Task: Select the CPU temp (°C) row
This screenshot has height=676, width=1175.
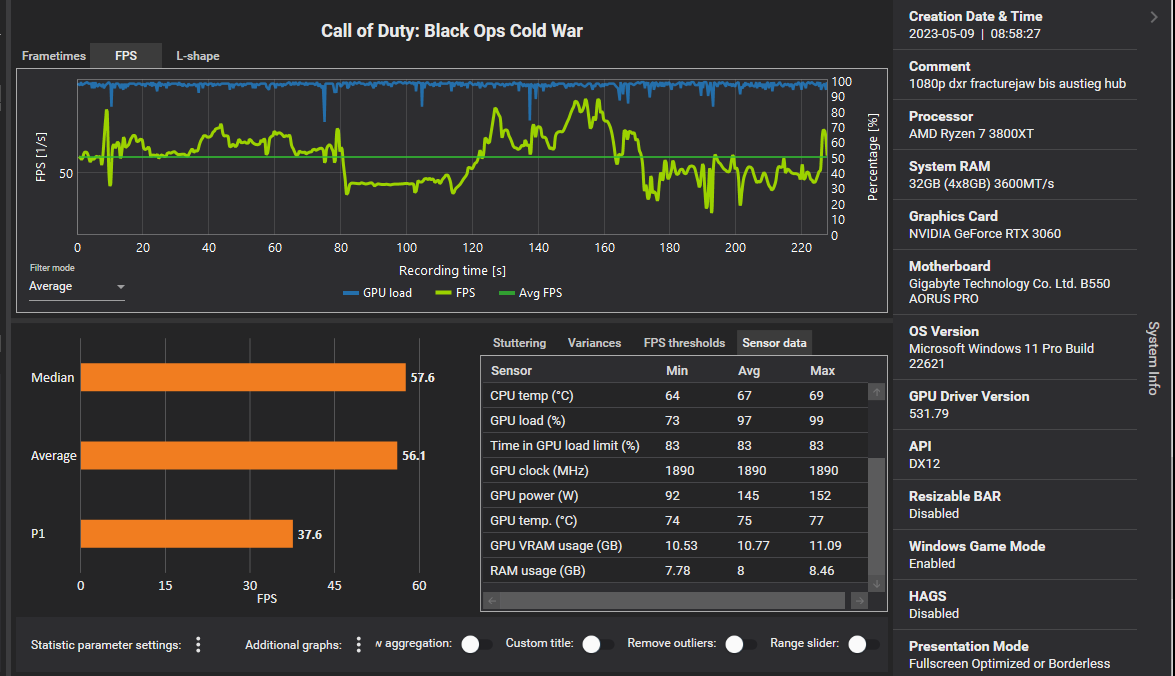Action: [674, 396]
